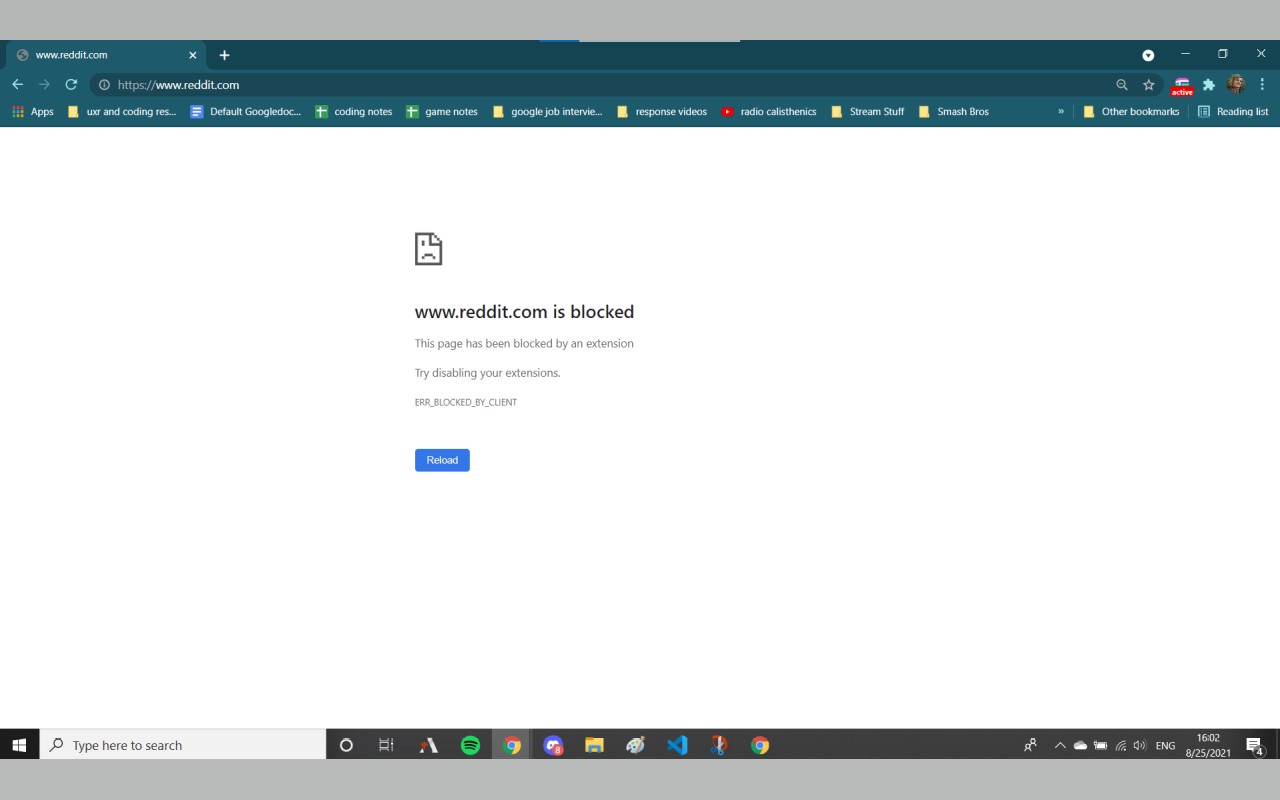
Task: Open the red and white 'A' taskbar app
Action: click(x=429, y=745)
